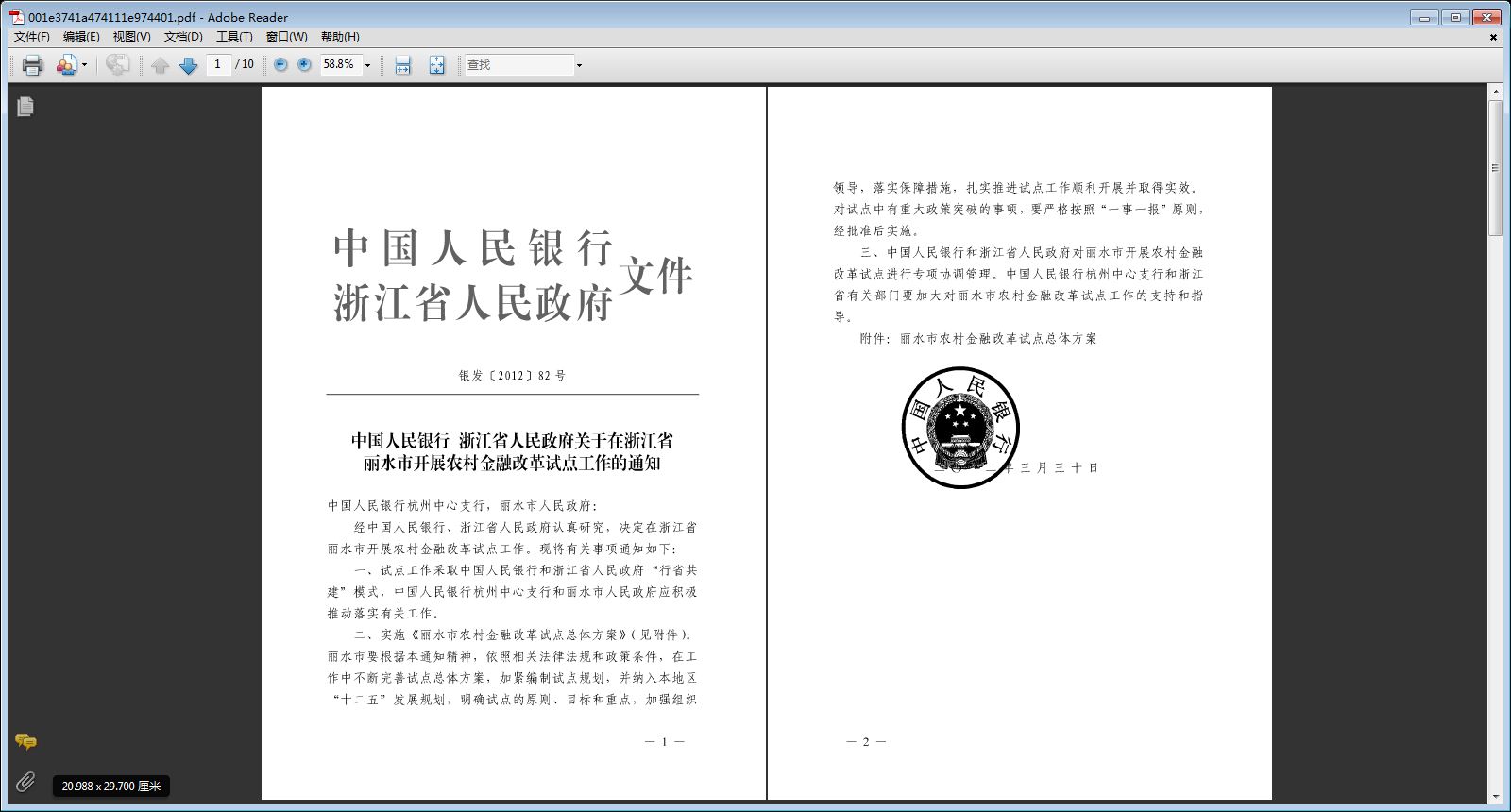Click document number 银发〔2012〕82号
The height and width of the screenshot is (812, 1511).
tap(513, 376)
